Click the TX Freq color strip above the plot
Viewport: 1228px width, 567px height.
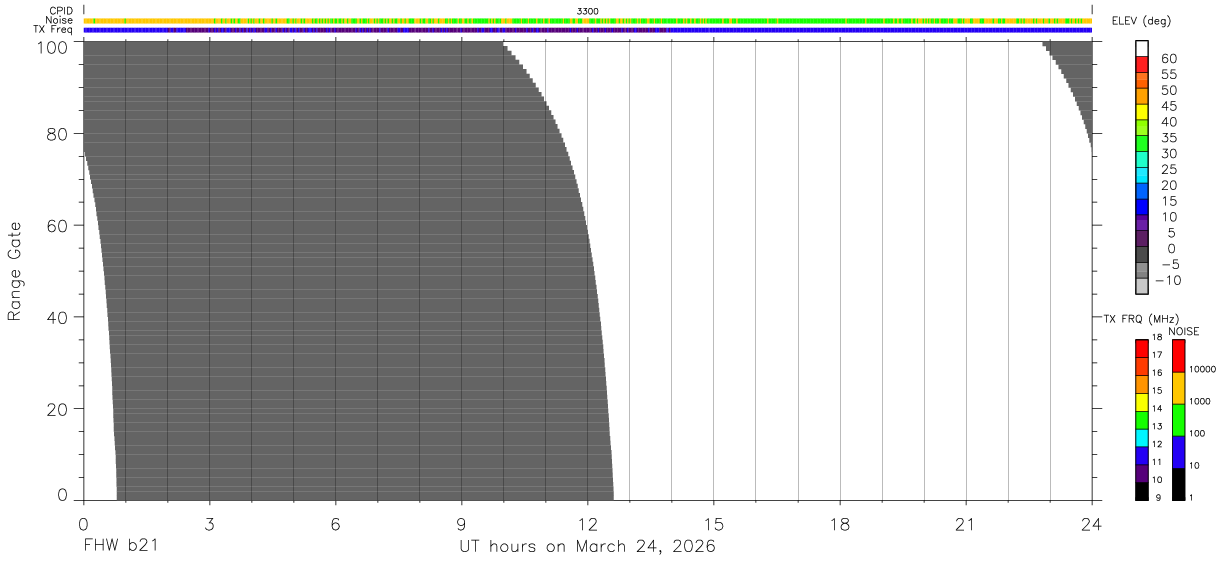588,30
